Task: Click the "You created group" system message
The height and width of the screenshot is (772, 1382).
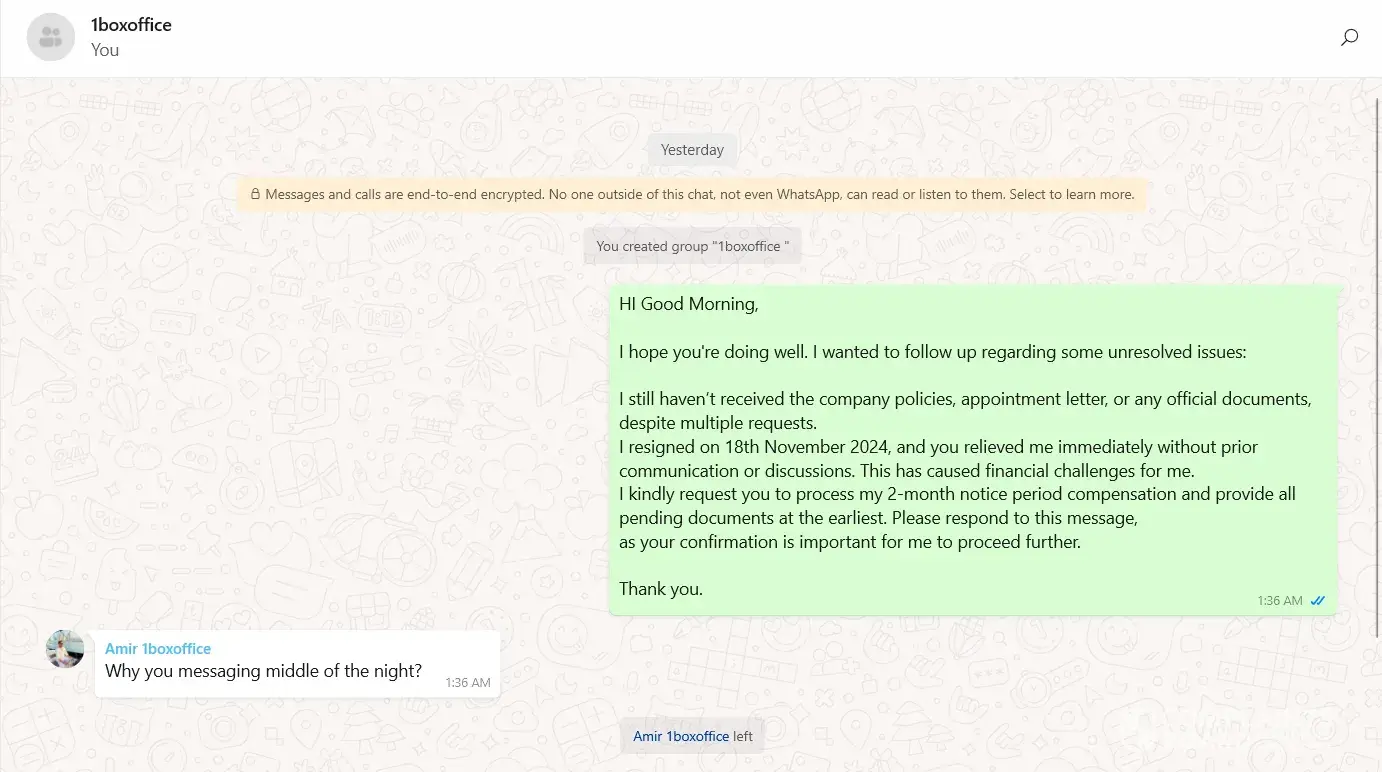Action: coord(692,246)
